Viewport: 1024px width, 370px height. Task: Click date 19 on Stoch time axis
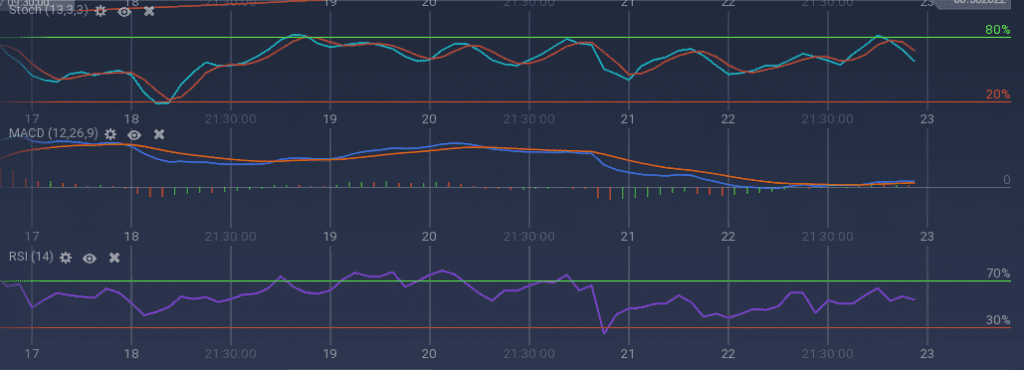(x=330, y=119)
